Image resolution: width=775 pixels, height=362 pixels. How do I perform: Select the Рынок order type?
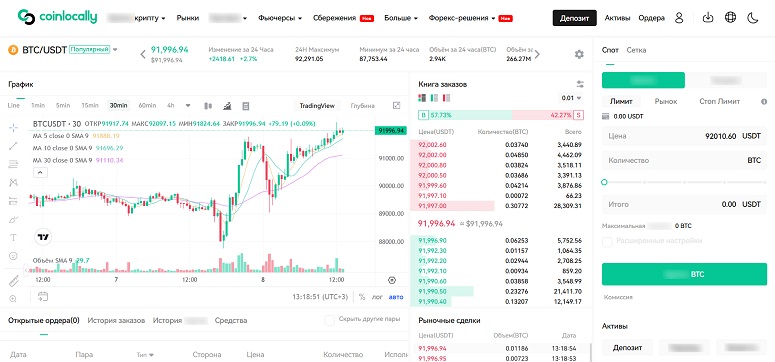click(666, 101)
